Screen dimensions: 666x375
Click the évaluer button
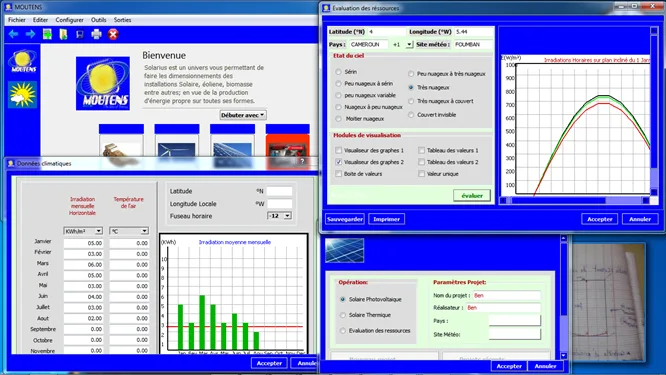(x=472, y=195)
